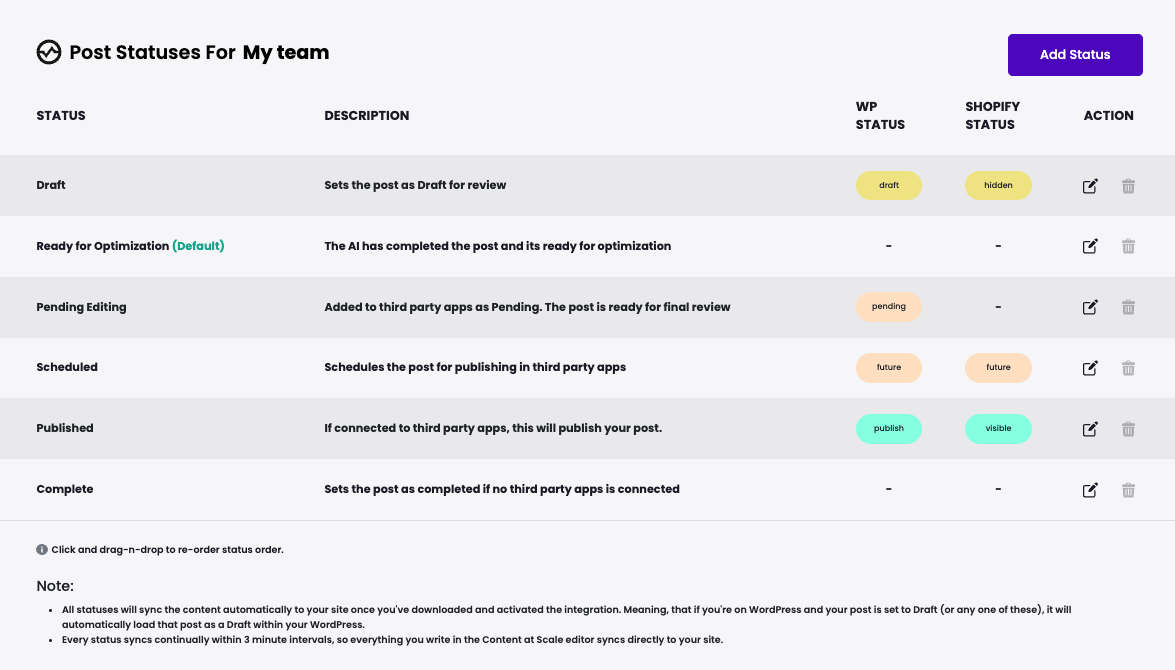Click the yellow hidden Shopify status badge
Viewport: 1175px width, 670px height.
(x=998, y=185)
